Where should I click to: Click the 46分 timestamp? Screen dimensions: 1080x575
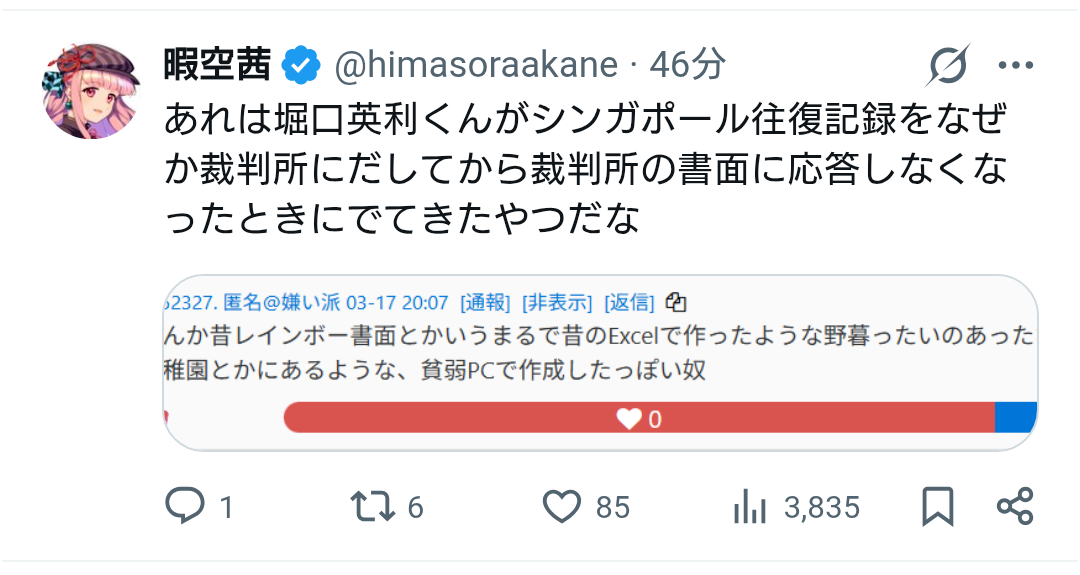point(687,66)
